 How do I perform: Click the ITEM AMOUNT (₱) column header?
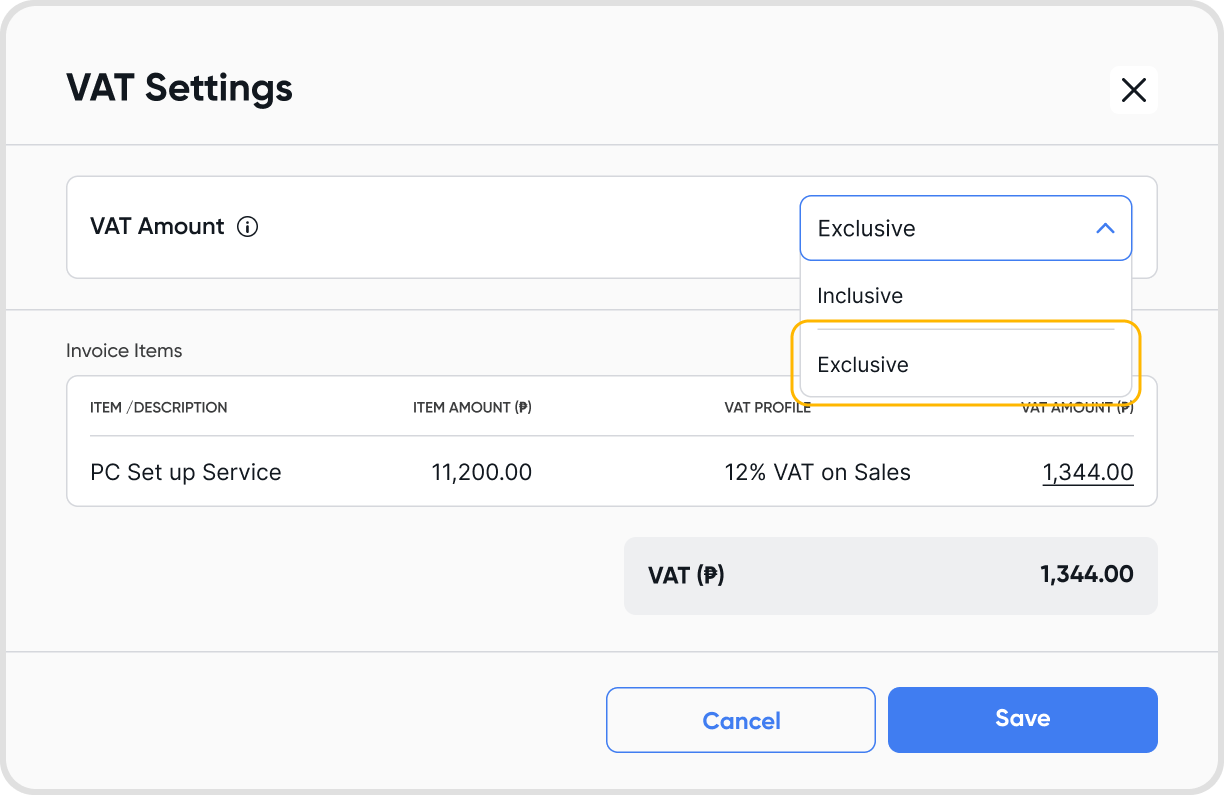click(x=472, y=408)
